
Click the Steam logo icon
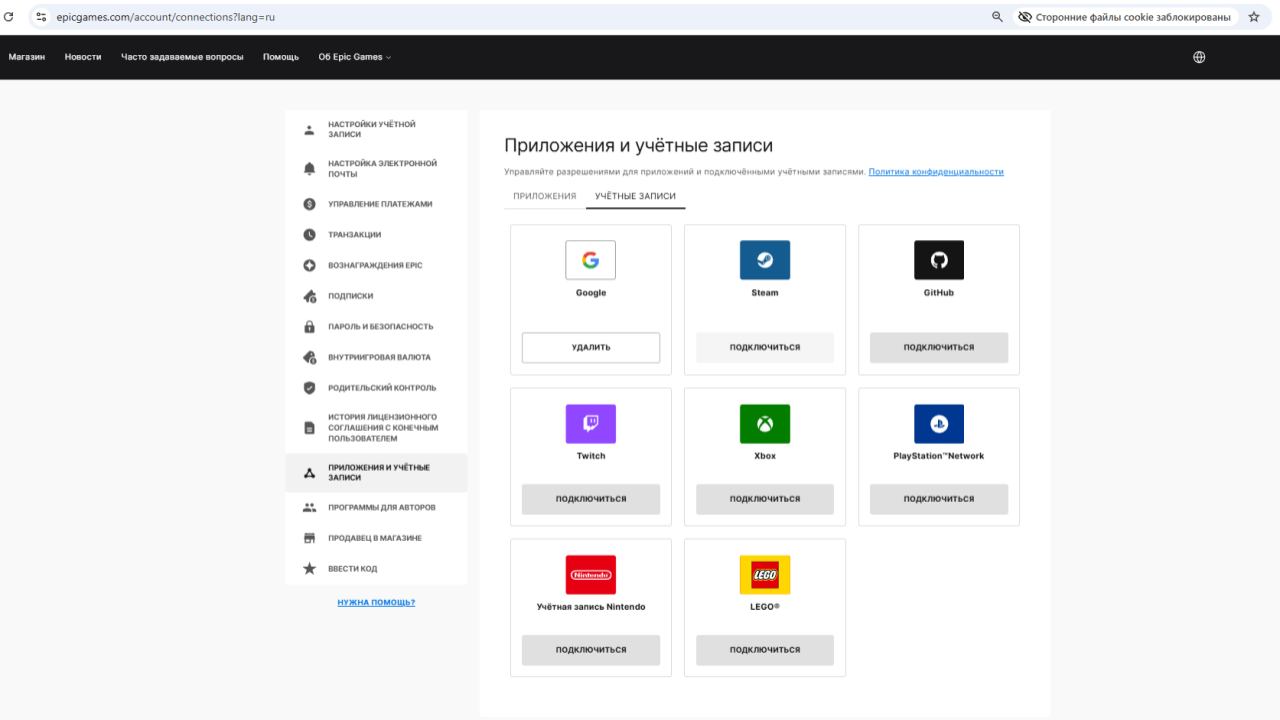pos(765,260)
